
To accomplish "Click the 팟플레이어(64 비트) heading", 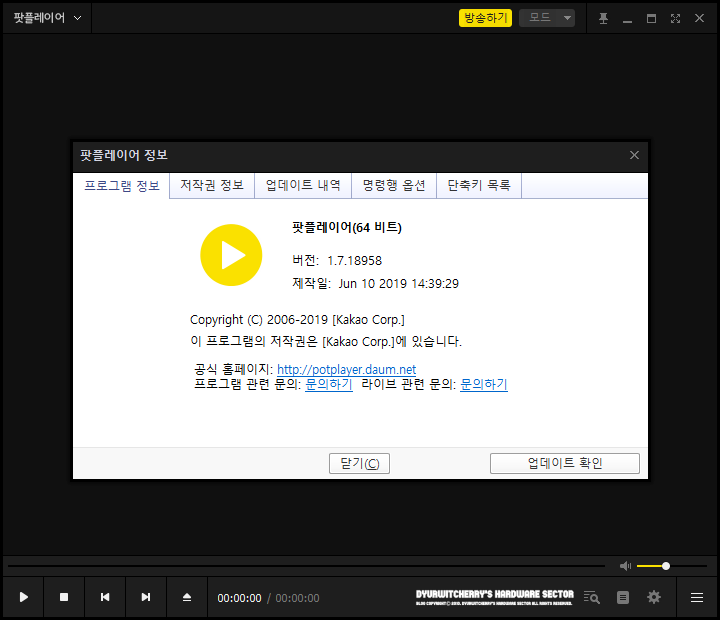I will tap(347, 227).
